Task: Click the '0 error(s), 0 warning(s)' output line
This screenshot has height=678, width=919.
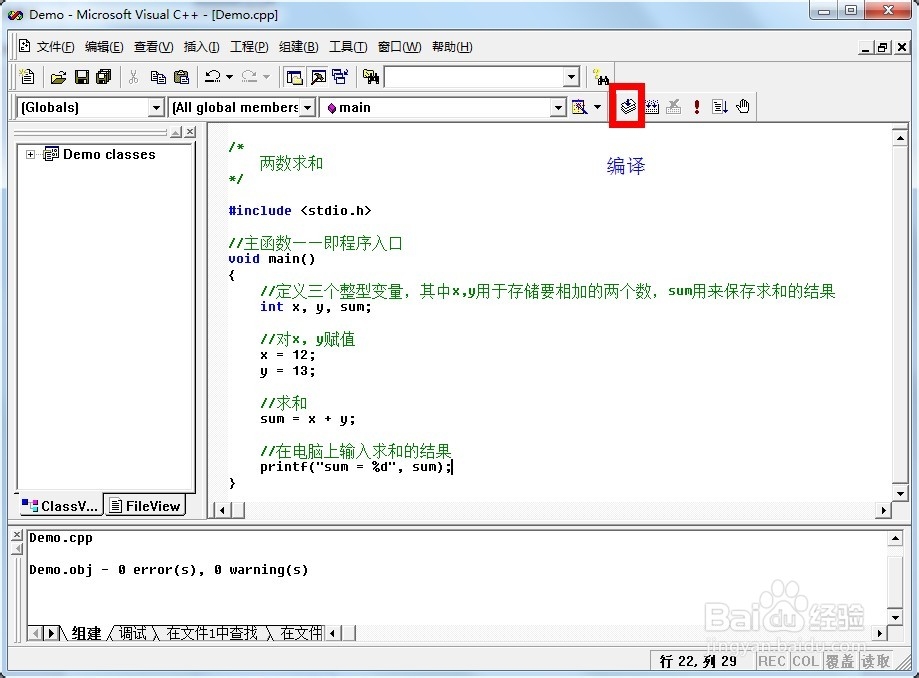Action: coord(168,570)
